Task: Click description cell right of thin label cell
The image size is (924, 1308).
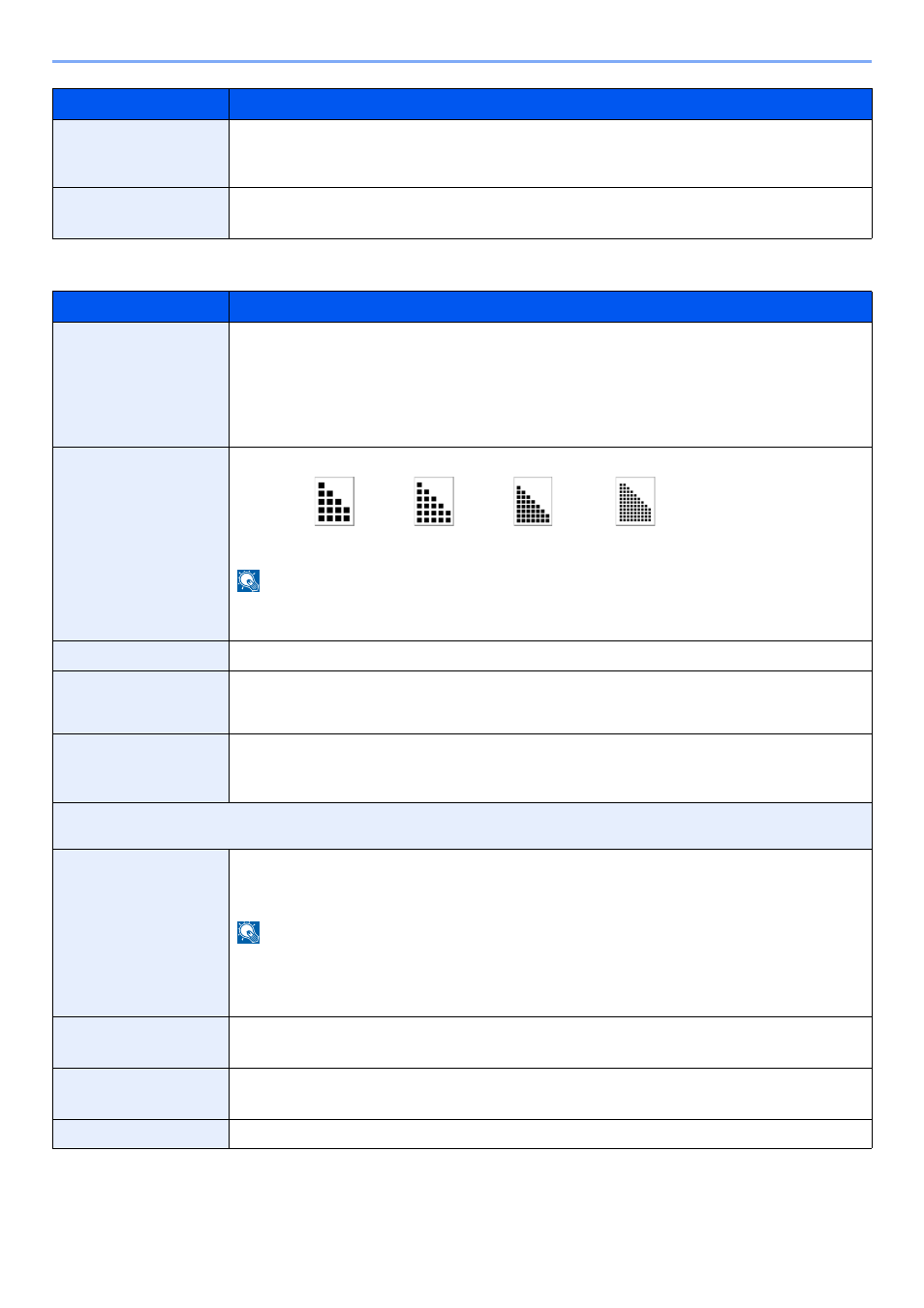Action: 550,656
